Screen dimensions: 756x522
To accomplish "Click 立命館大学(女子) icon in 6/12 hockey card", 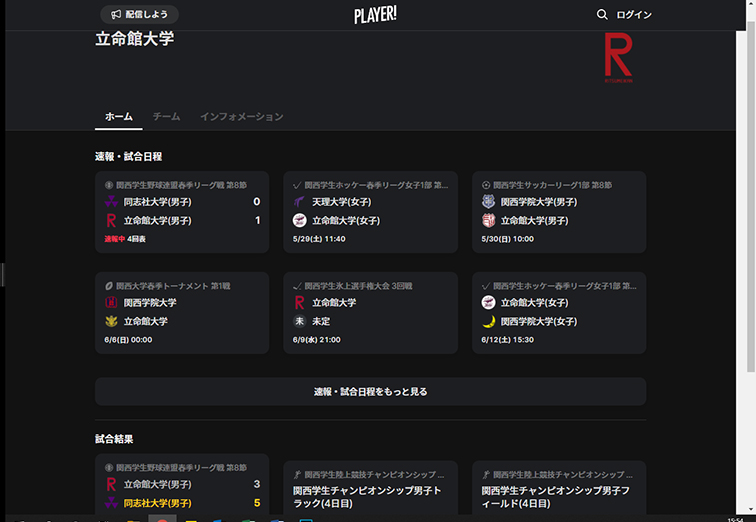I will coord(488,302).
